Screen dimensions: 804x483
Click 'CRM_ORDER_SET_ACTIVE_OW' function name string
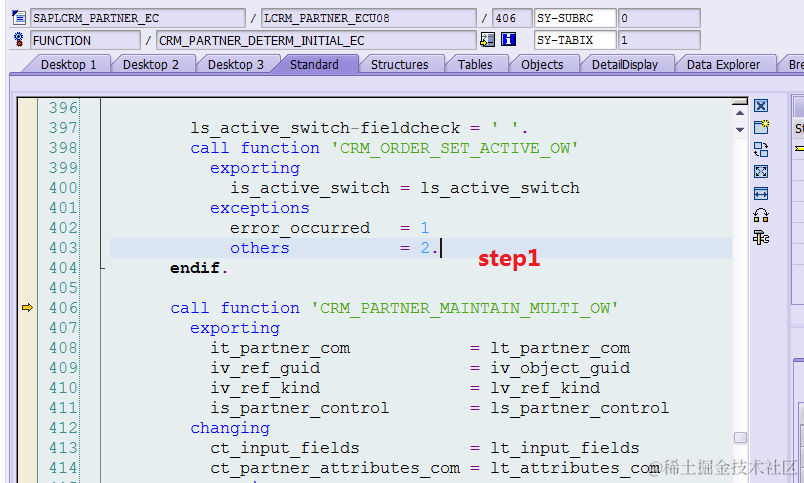[x=454, y=148]
